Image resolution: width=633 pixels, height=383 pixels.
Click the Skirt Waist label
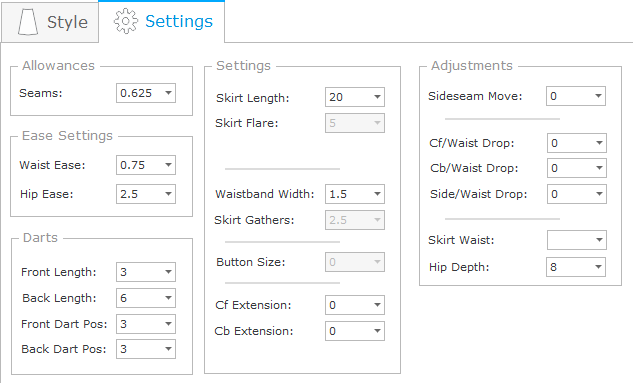pyautogui.click(x=461, y=240)
